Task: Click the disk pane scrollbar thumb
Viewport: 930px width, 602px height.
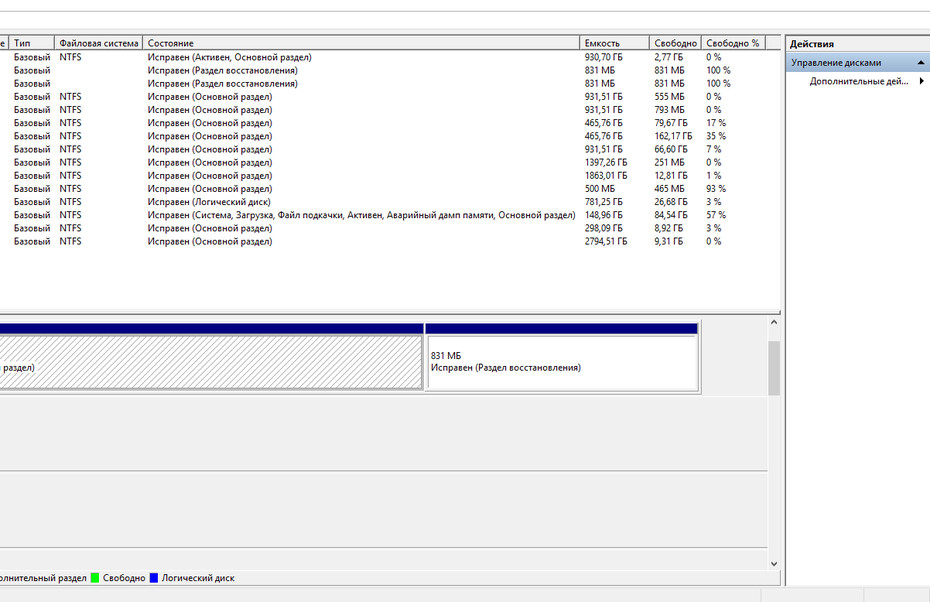Action: click(773, 368)
